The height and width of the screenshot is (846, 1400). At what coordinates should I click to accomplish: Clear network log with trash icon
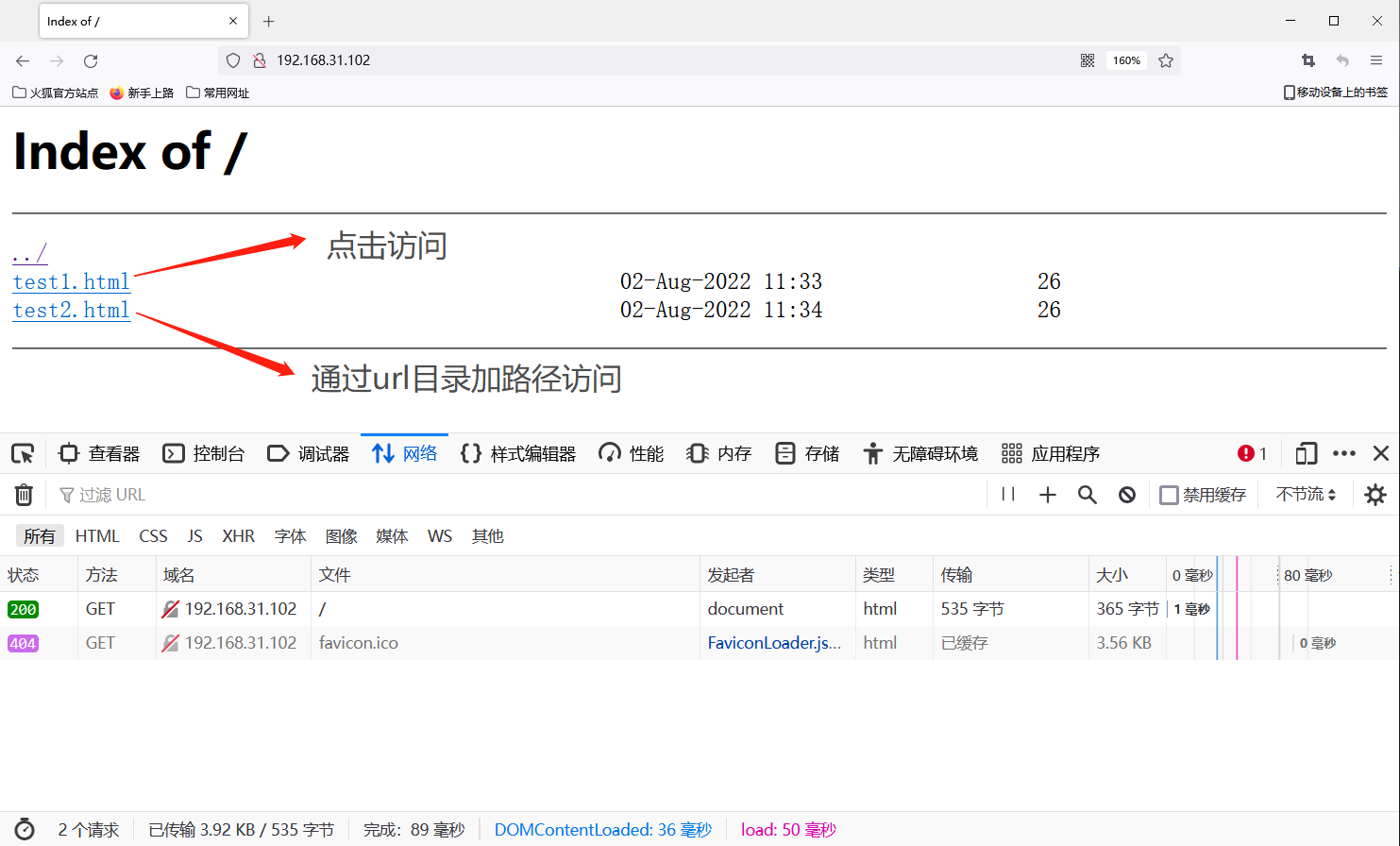coord(24,495)
